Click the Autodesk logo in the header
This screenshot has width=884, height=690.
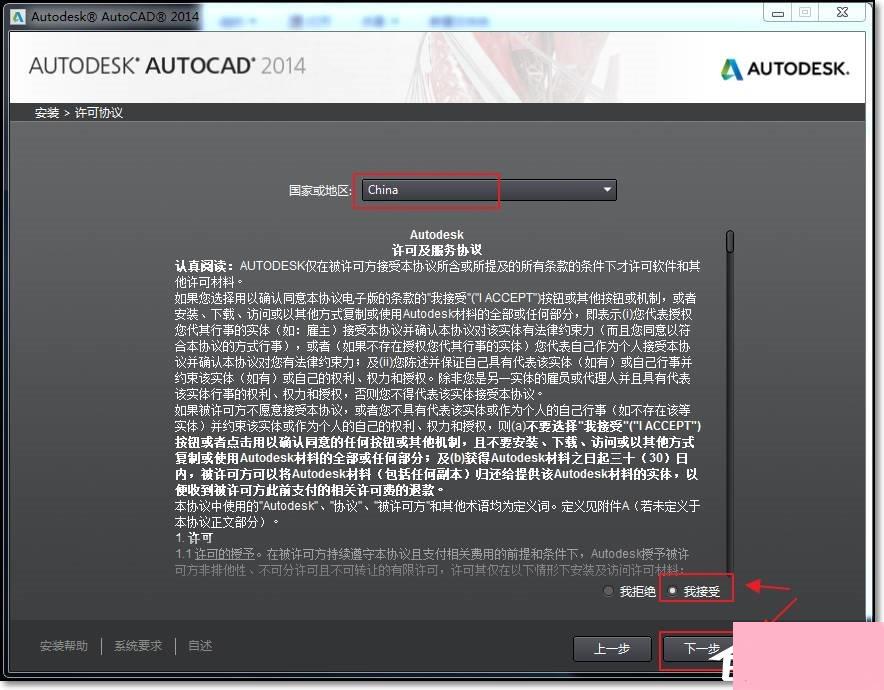(x=784, y=69)
